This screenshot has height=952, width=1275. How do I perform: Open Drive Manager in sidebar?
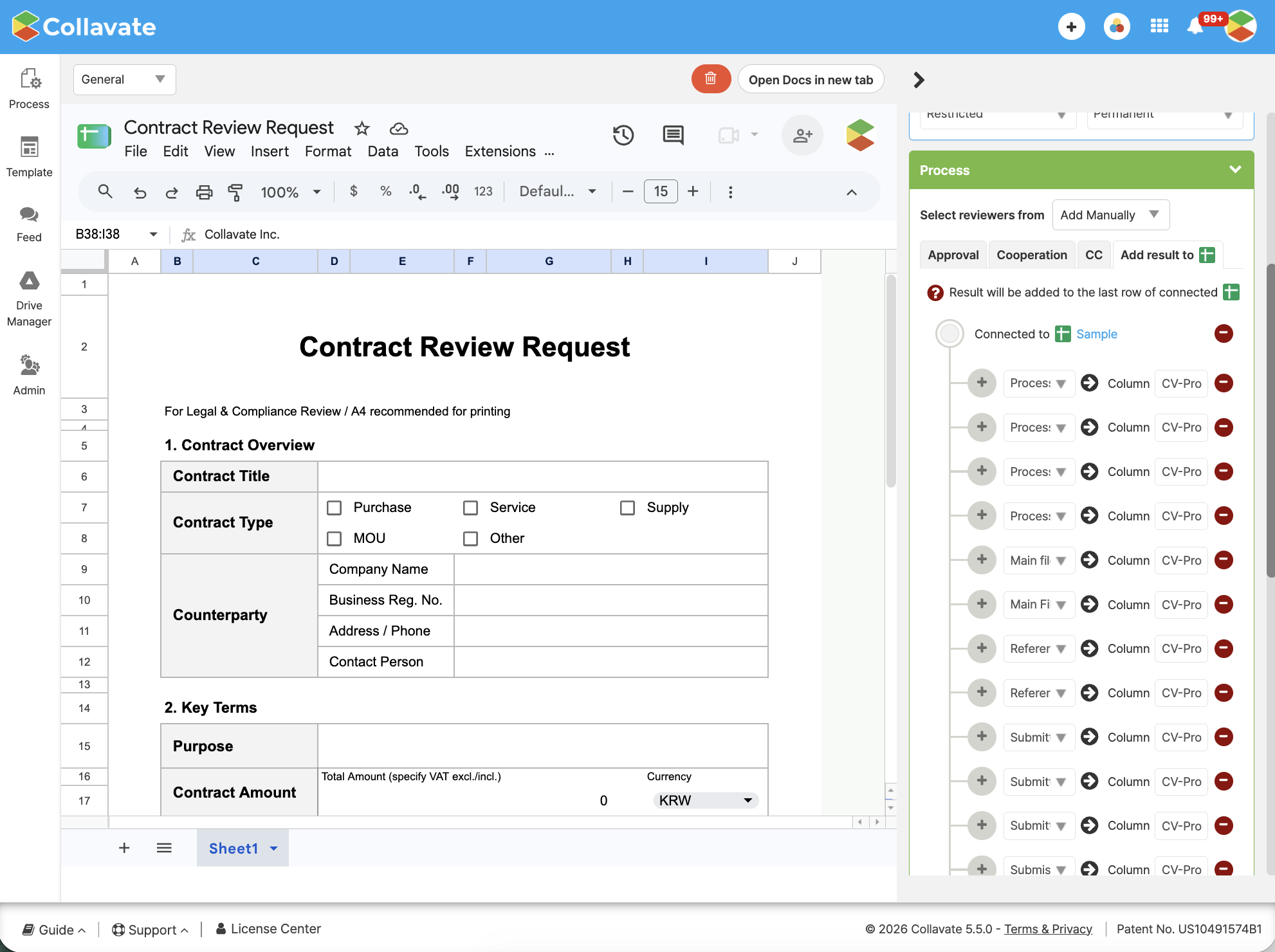[30, 298]
